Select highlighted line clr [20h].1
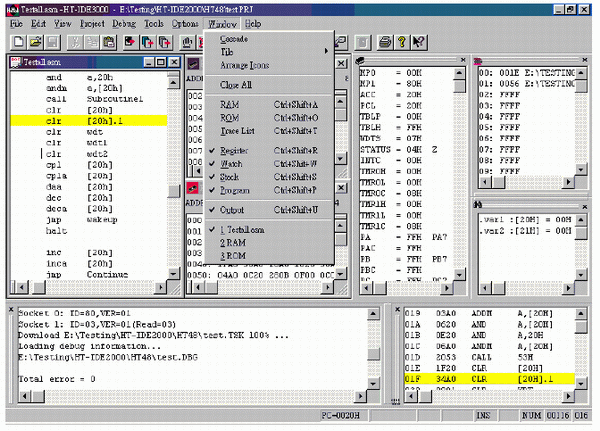Screen dimensions: 600x431 [89, 121]
